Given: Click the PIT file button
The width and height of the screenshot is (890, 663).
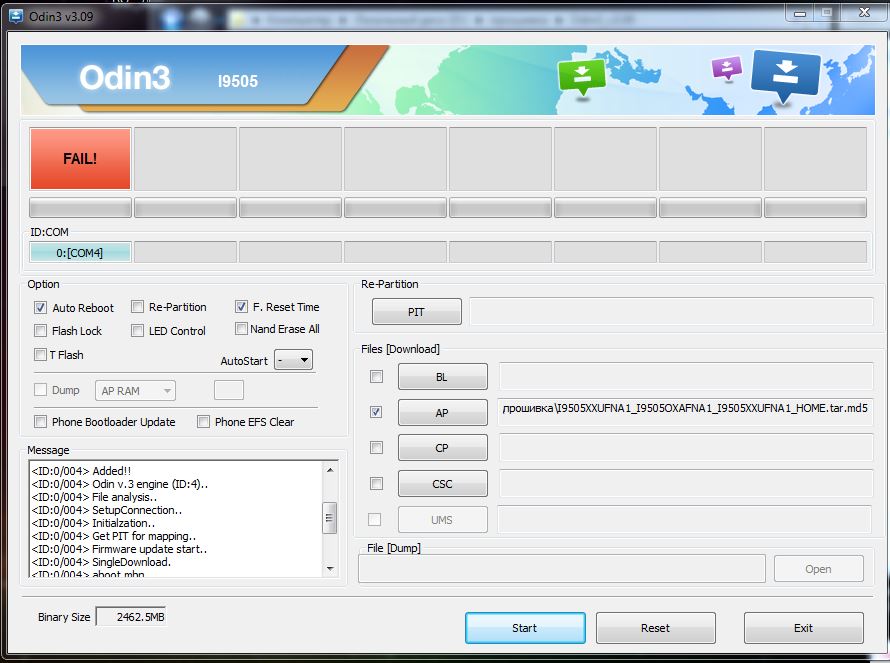Looking at the screenshot, I should [416, 312].
